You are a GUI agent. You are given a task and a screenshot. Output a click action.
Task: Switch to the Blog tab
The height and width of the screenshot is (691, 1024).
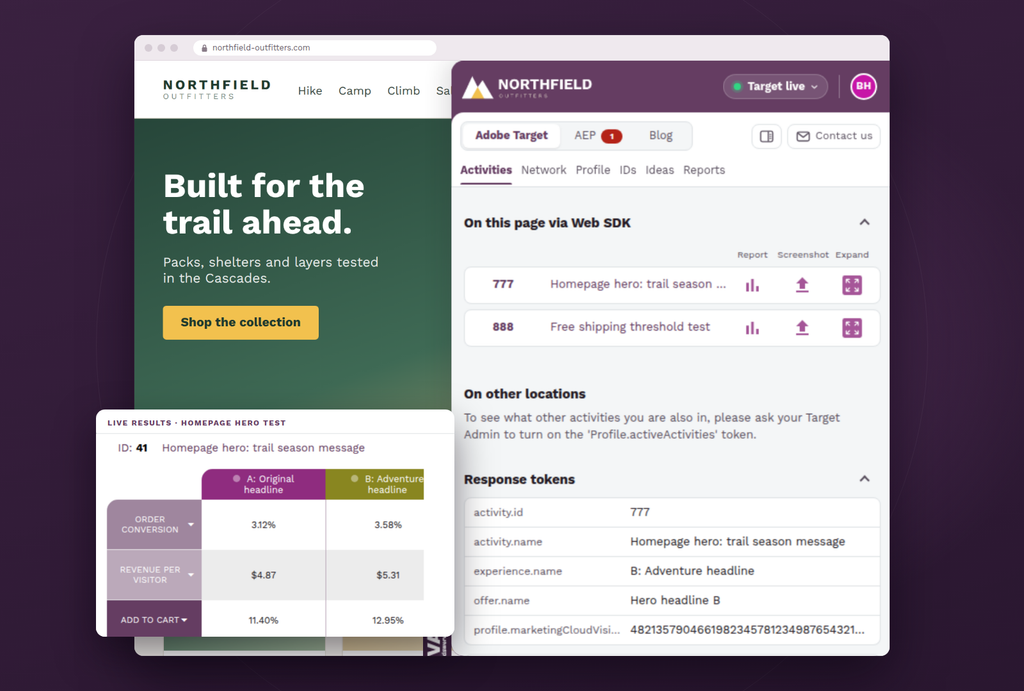[x=660, y=136]
